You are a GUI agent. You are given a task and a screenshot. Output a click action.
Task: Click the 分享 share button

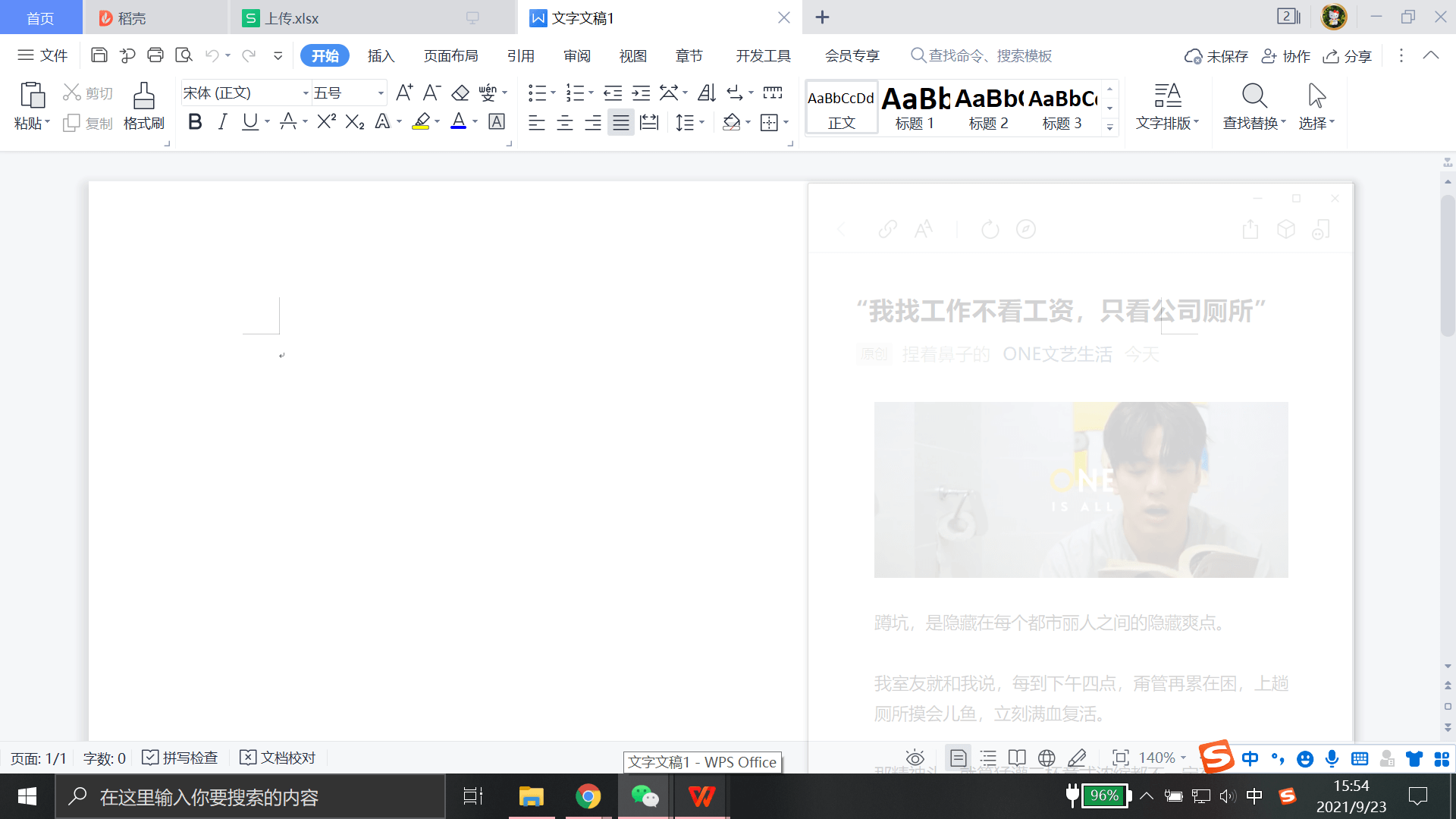click(1348, 56)
